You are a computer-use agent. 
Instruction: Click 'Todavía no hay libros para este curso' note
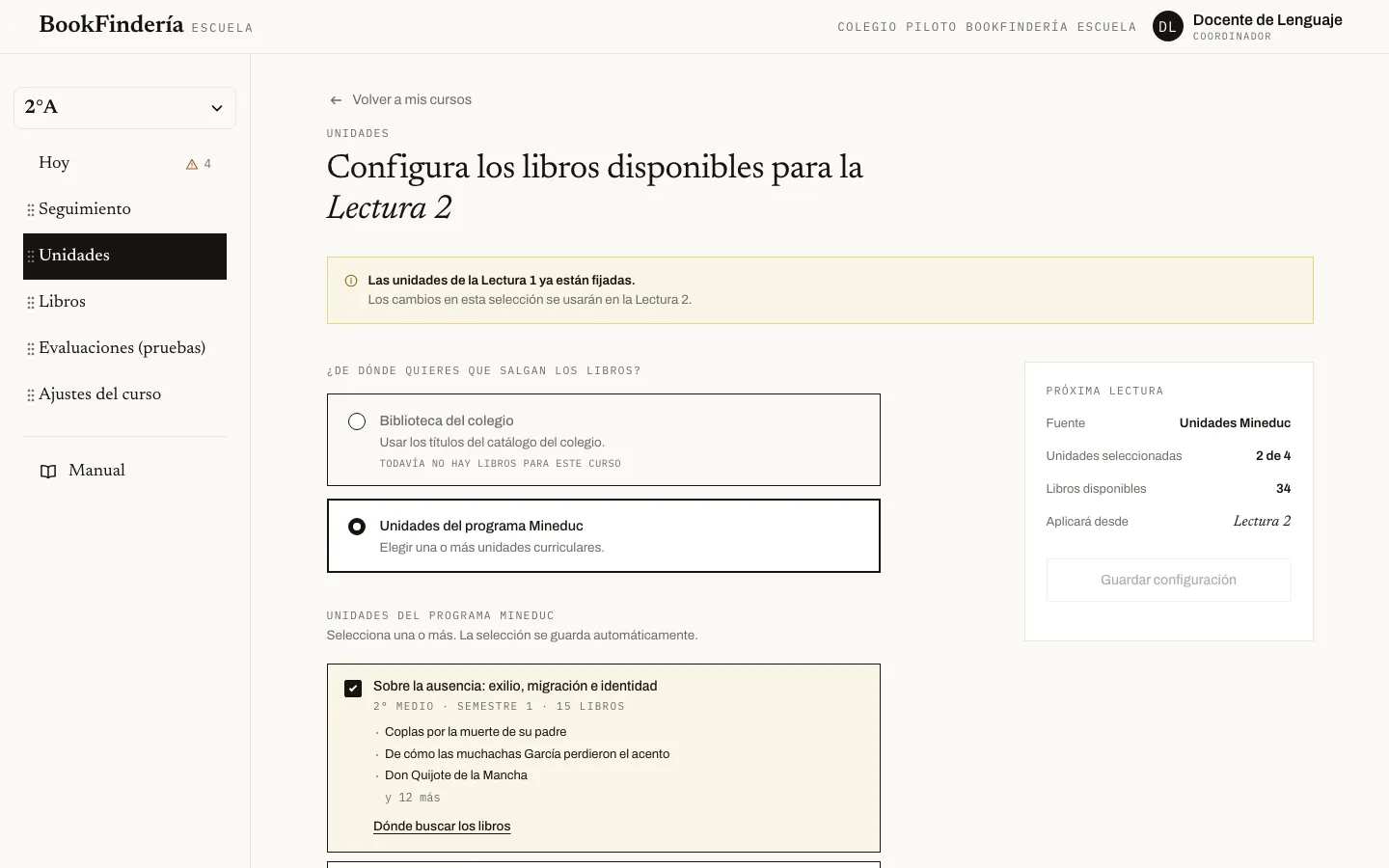point(500,464)
